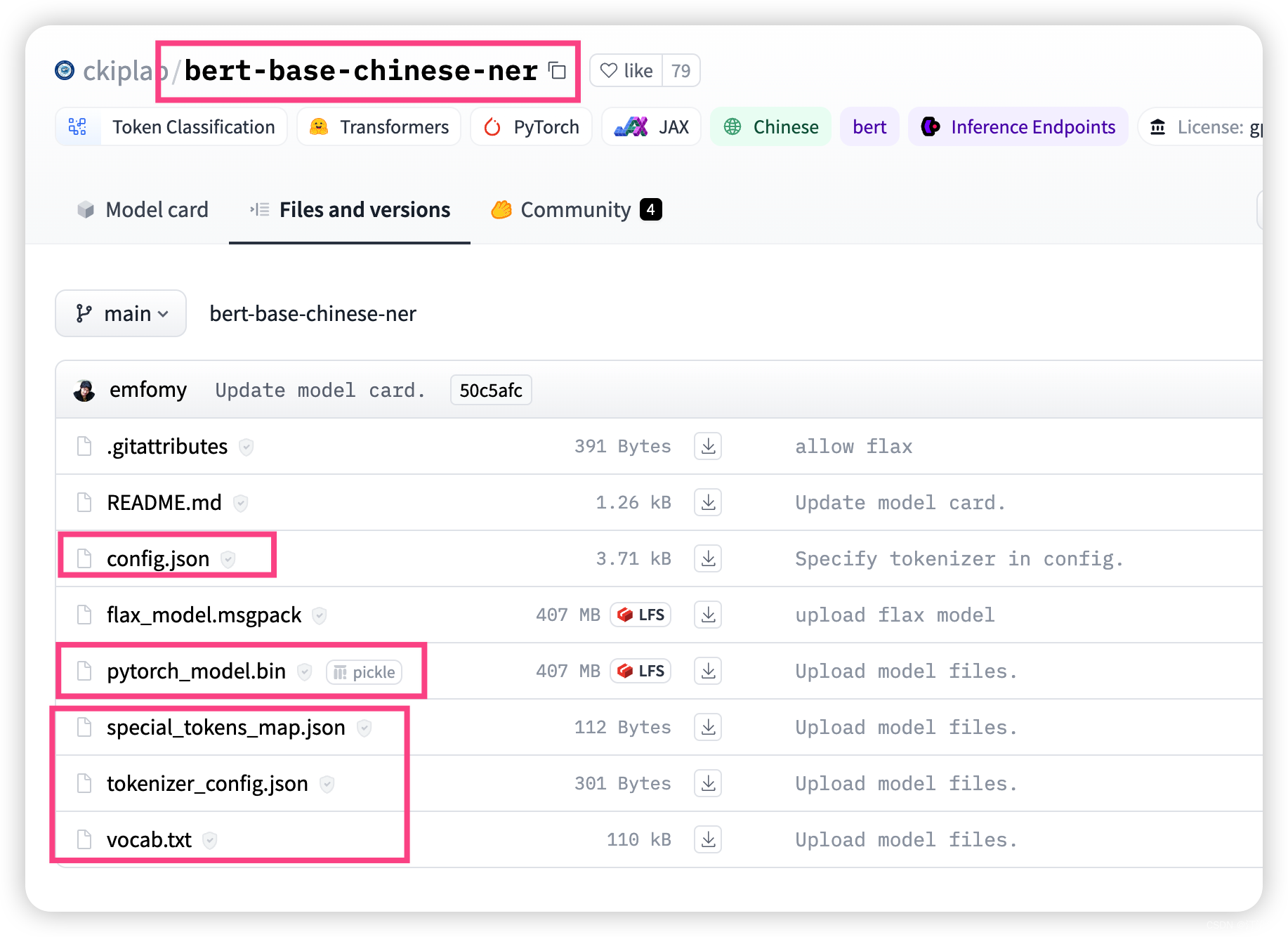This screenshot has height=937, width=1288.
Task: Download pytorch_model.bin via download icon
Action: 708,671
